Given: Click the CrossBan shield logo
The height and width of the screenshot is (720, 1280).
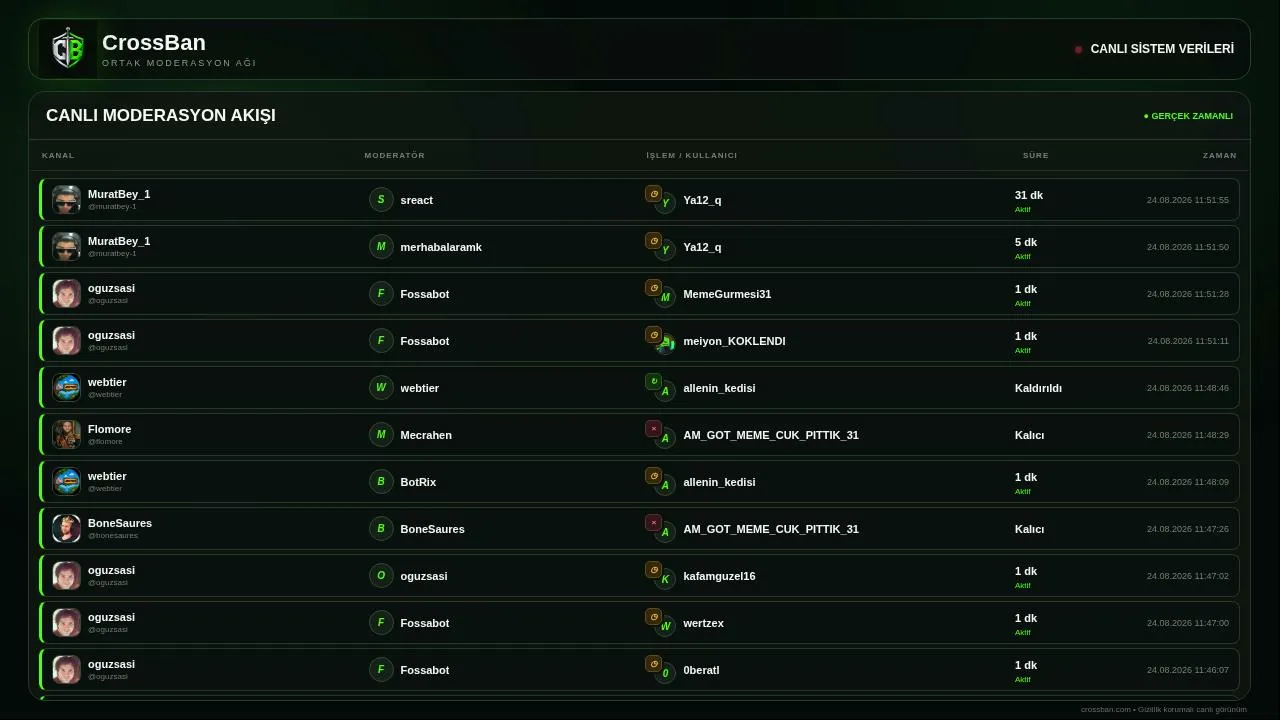Looking at the screenshot, I should tap(68, 49).
